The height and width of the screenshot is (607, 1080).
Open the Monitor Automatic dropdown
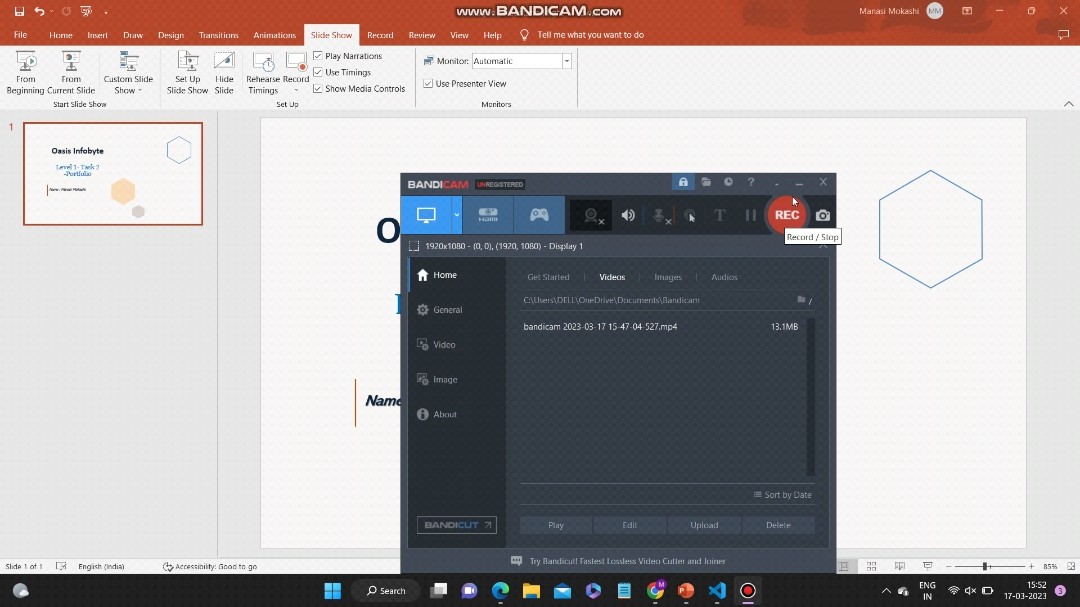(566, 61)
